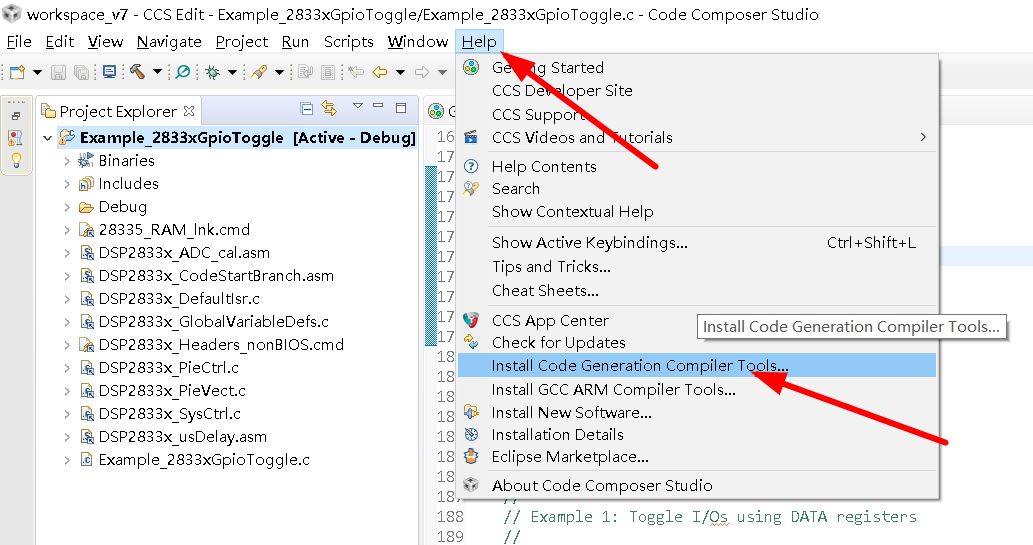The width and height of the screenshot is (1033, 545).
Task: Open the Edit menu
Action: [59, 42]
